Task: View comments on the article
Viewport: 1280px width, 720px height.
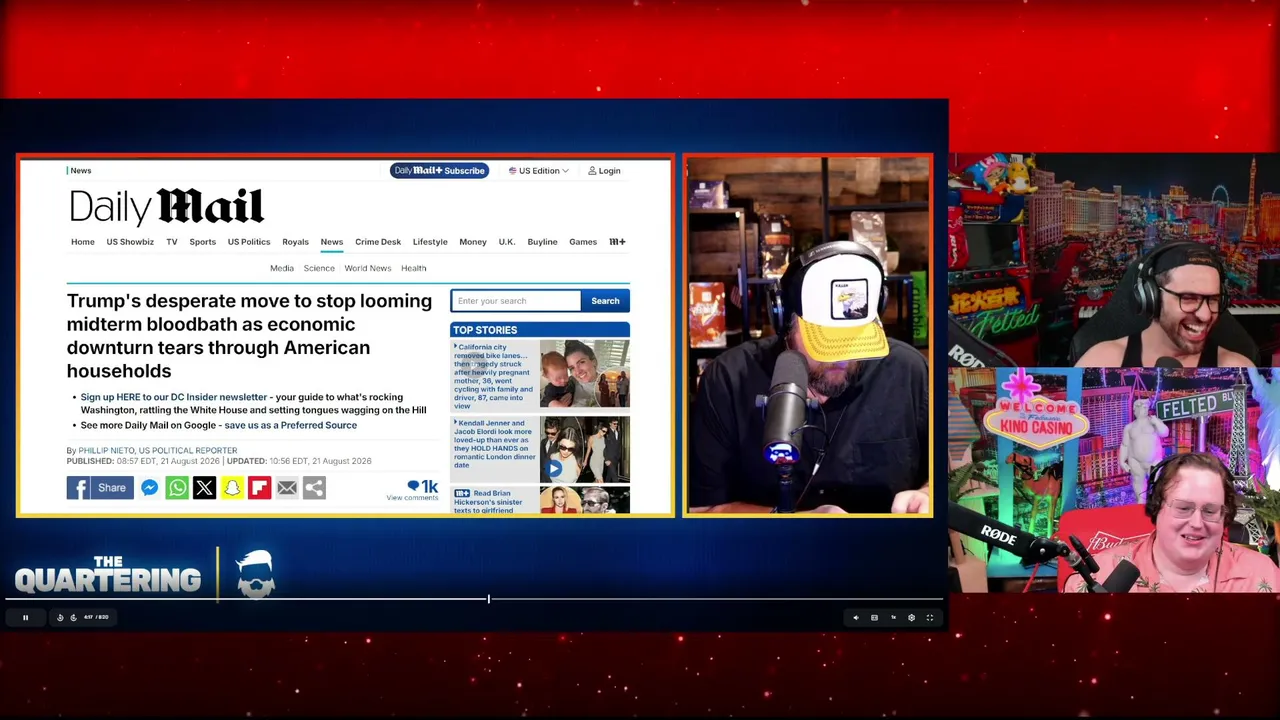Action: [x=412, y=490]
